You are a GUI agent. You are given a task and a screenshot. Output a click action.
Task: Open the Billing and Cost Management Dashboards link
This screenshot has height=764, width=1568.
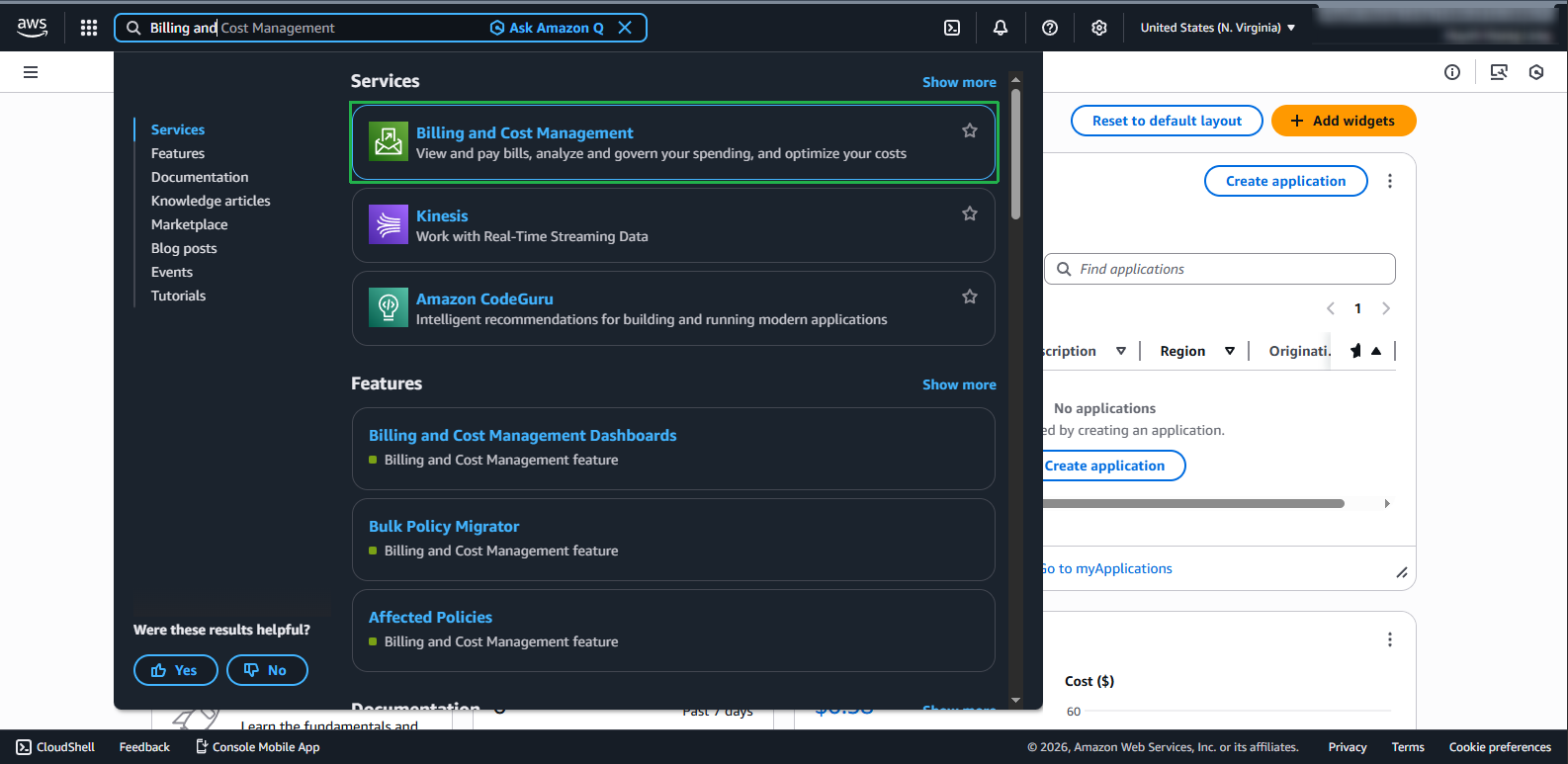pos(522,435)
